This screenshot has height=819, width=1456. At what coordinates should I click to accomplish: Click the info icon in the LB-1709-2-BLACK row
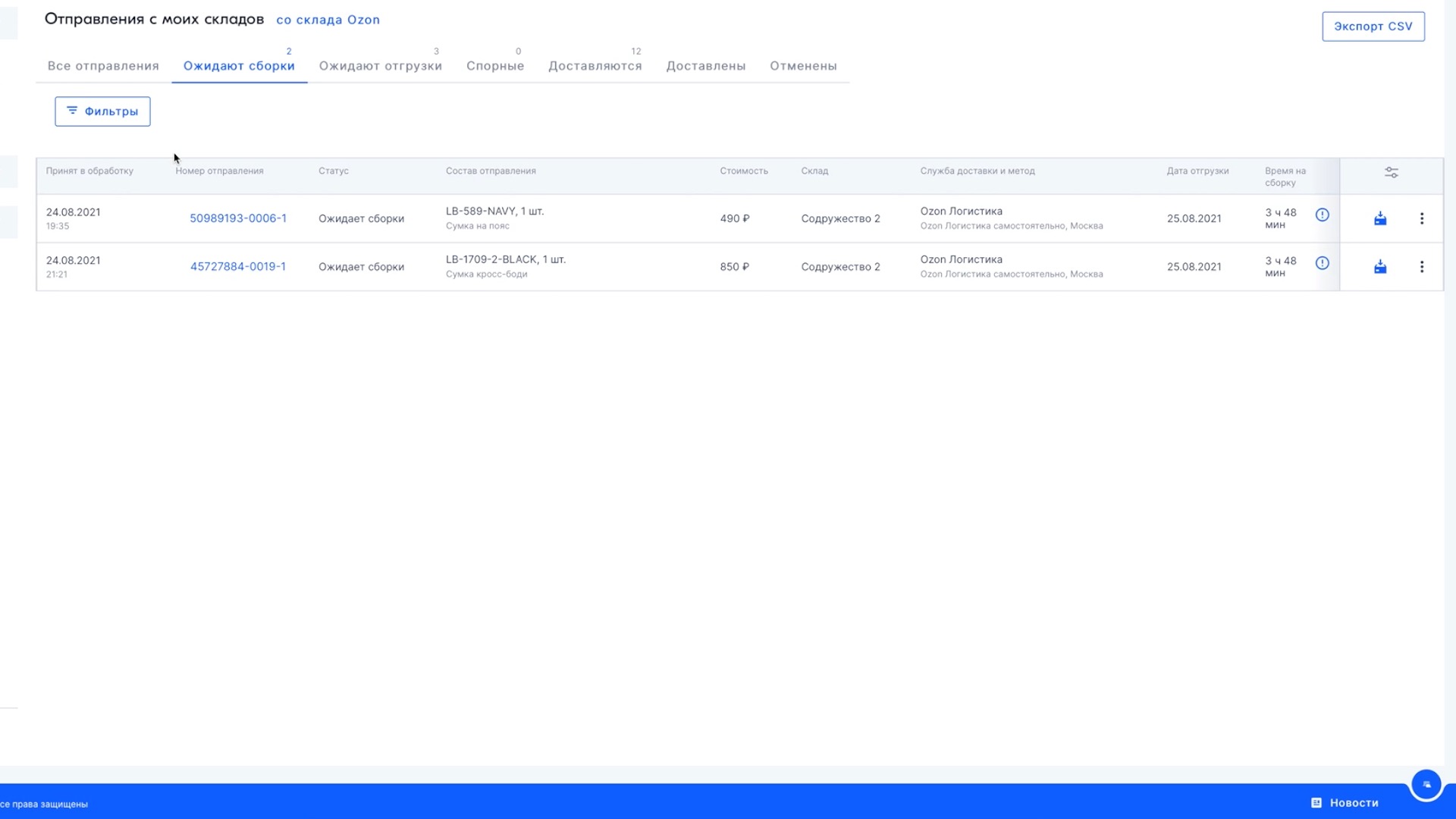tap(1322, 263)
